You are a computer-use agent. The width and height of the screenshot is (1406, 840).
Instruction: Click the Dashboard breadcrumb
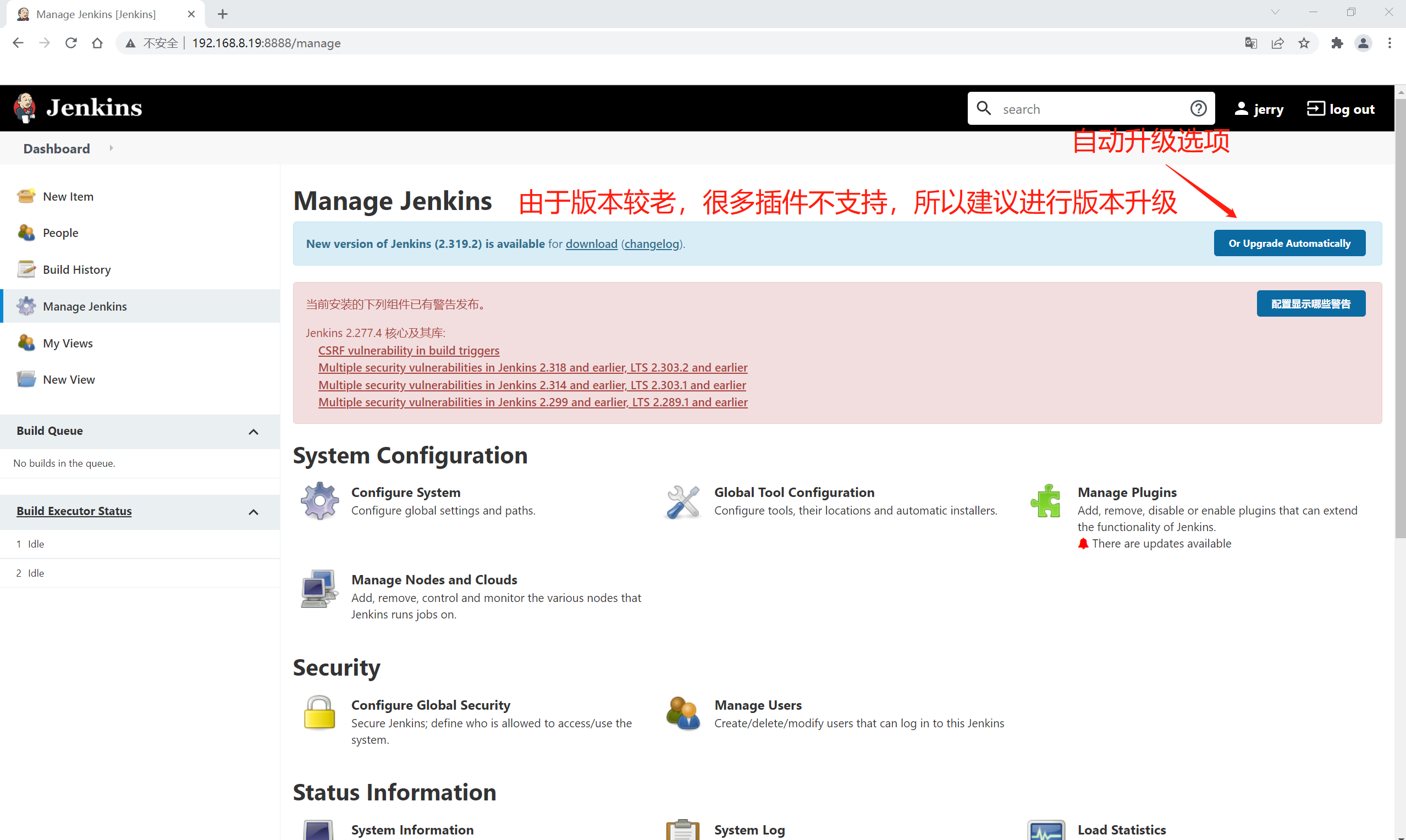pos(57,148)
